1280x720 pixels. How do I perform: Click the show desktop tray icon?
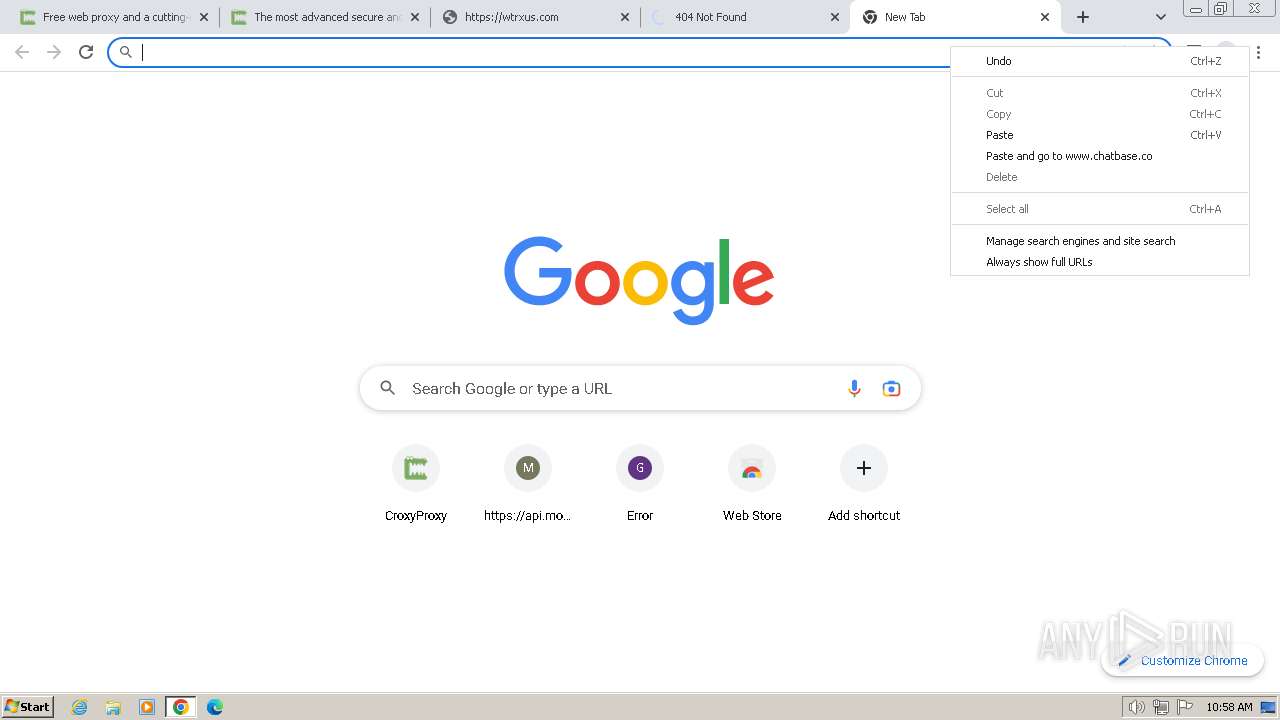pos(1269,707)
